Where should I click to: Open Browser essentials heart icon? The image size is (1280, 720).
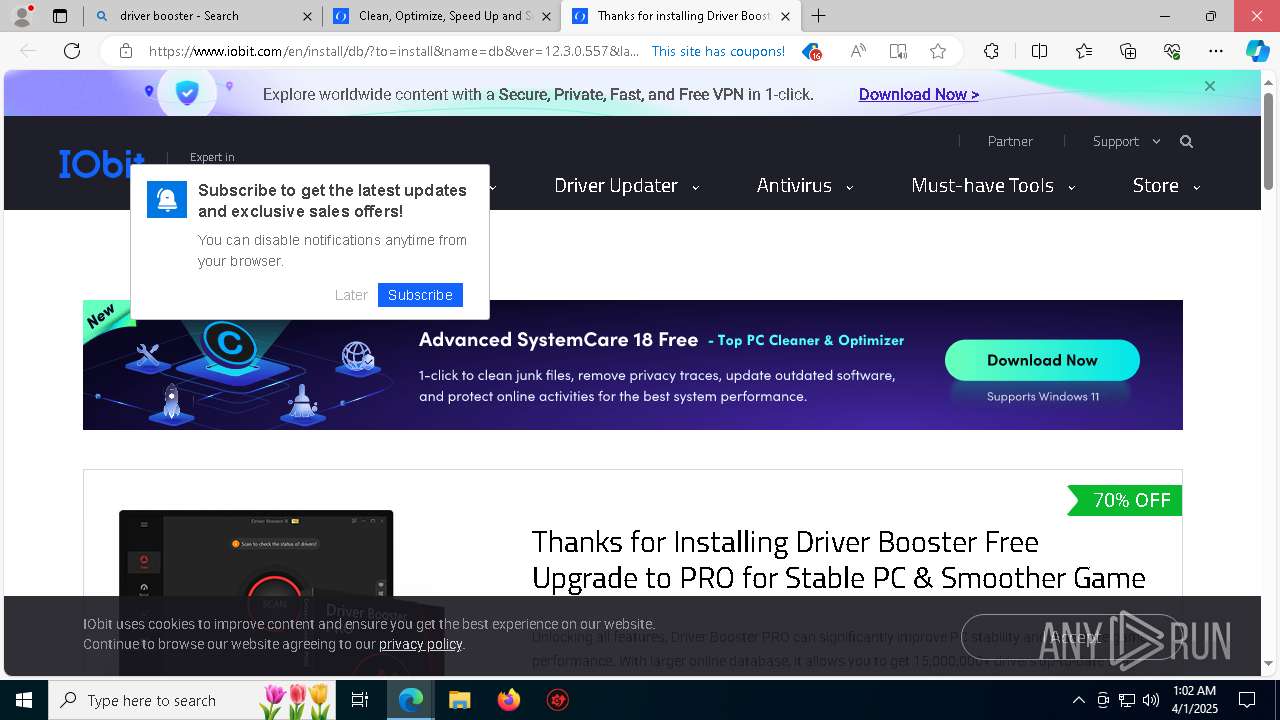pos(1172,51)
